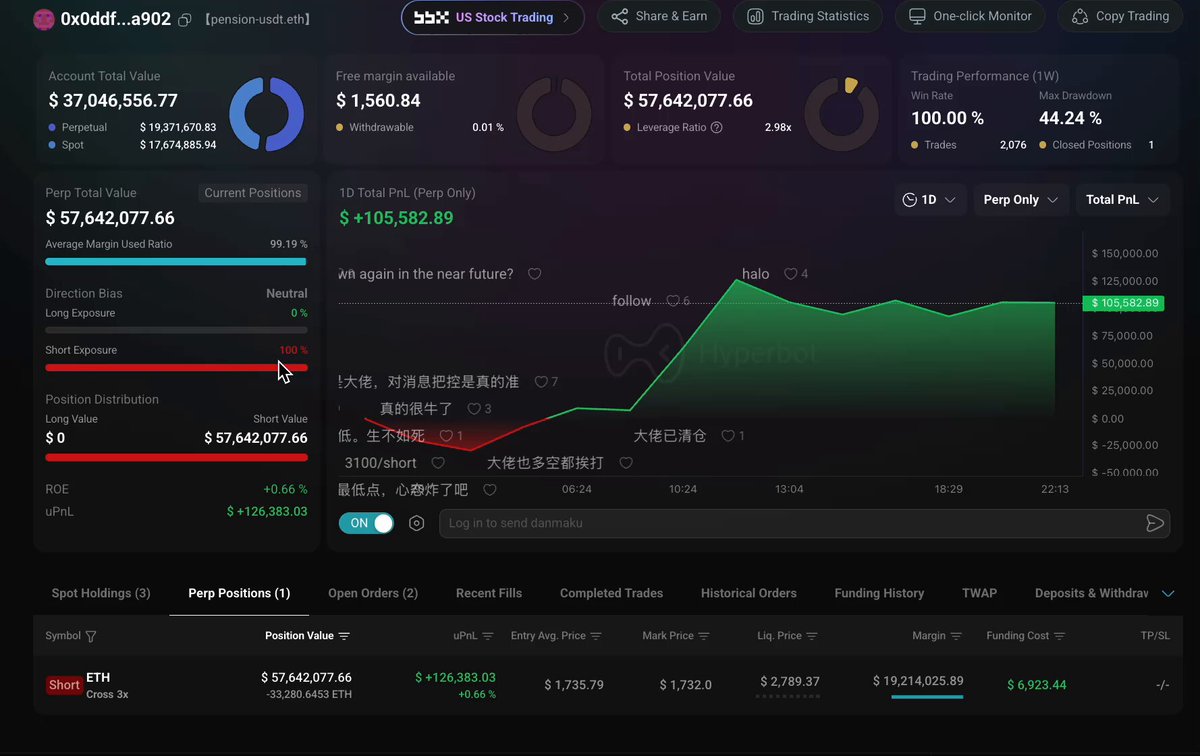Sort by Funding Cost column icon
Image resolution: width=1200 pixels, height=756 pixels.
pyautogui.click(x=1059, y=636)
